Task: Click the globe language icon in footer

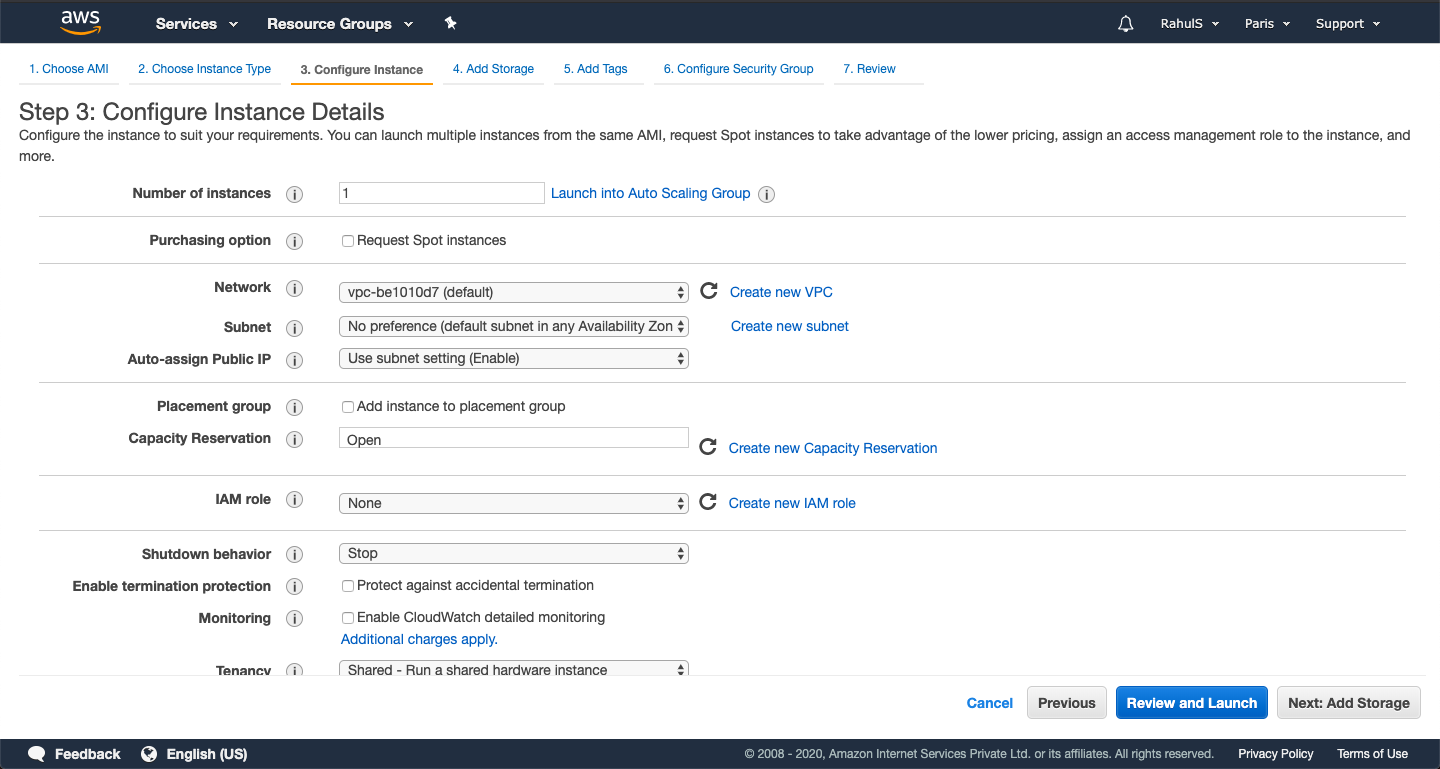Action: click(149, 754)
